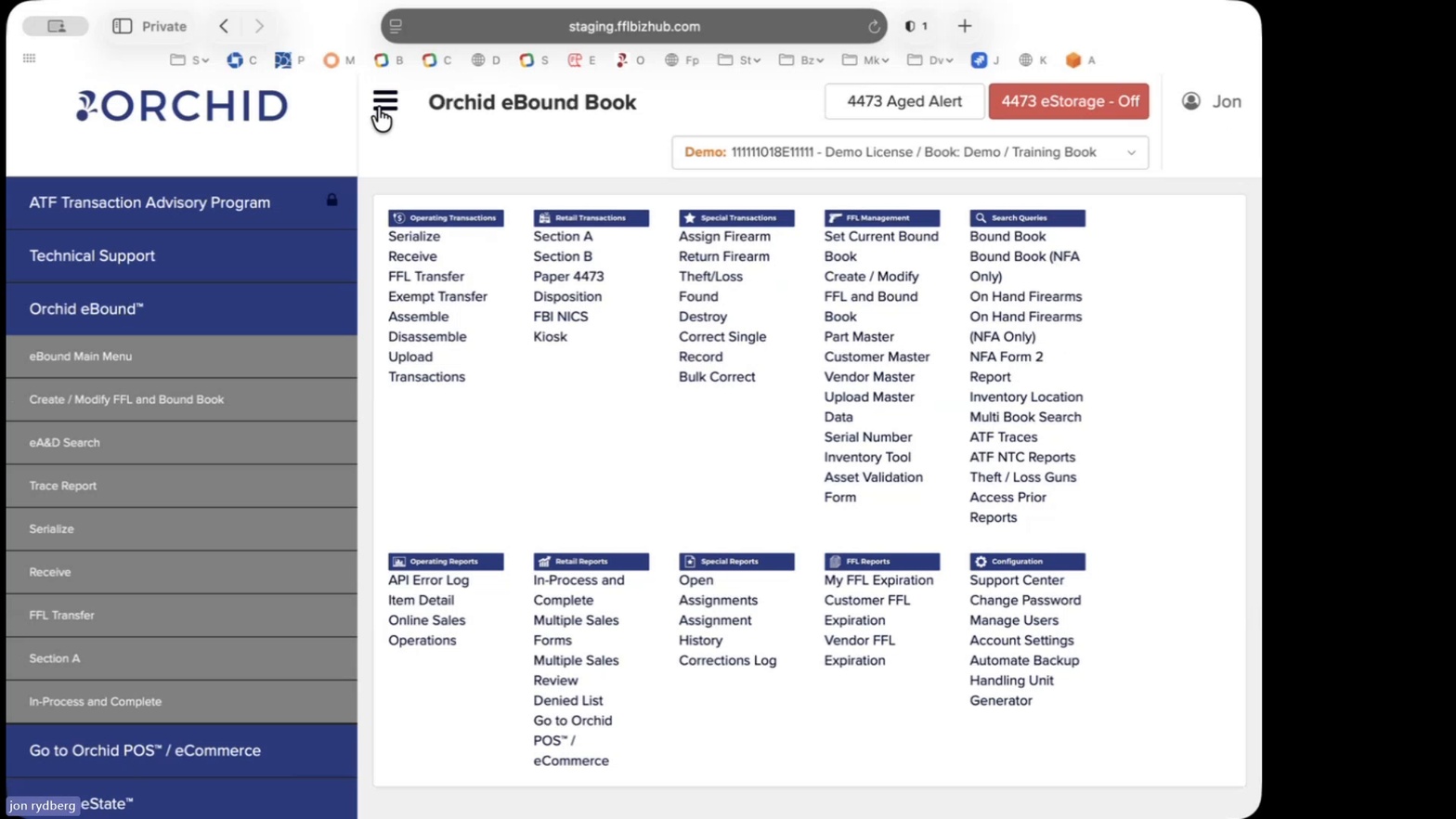Open eBound Main Menu sidebar item
The height and width of the screenshot is (819, 1456).
[182, 357]
